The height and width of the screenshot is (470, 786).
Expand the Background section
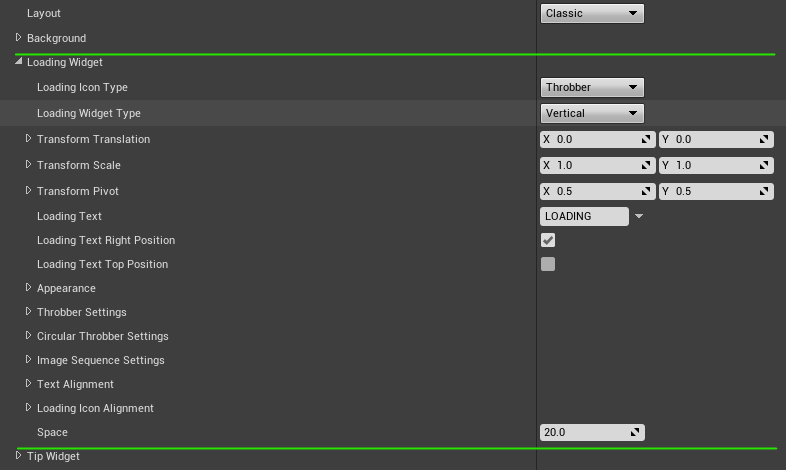[x=19, y=38]
